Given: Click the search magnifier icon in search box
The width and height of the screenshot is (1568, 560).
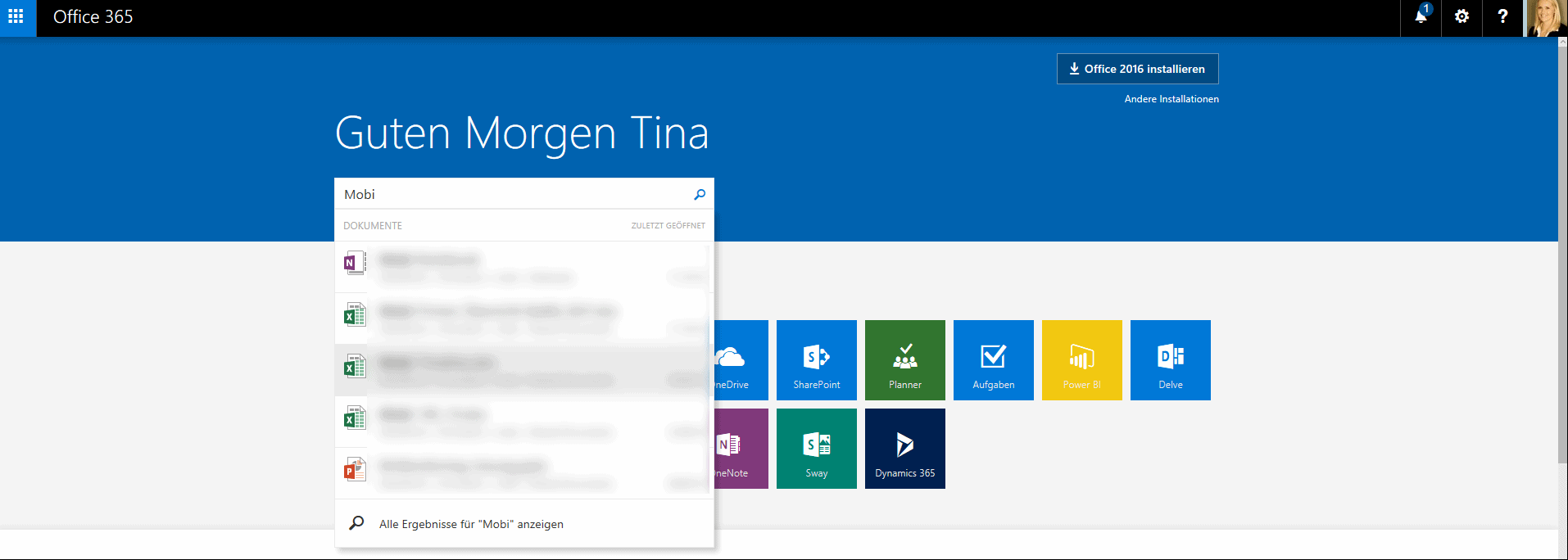Looking at the screenshot, I should [700, 194].
